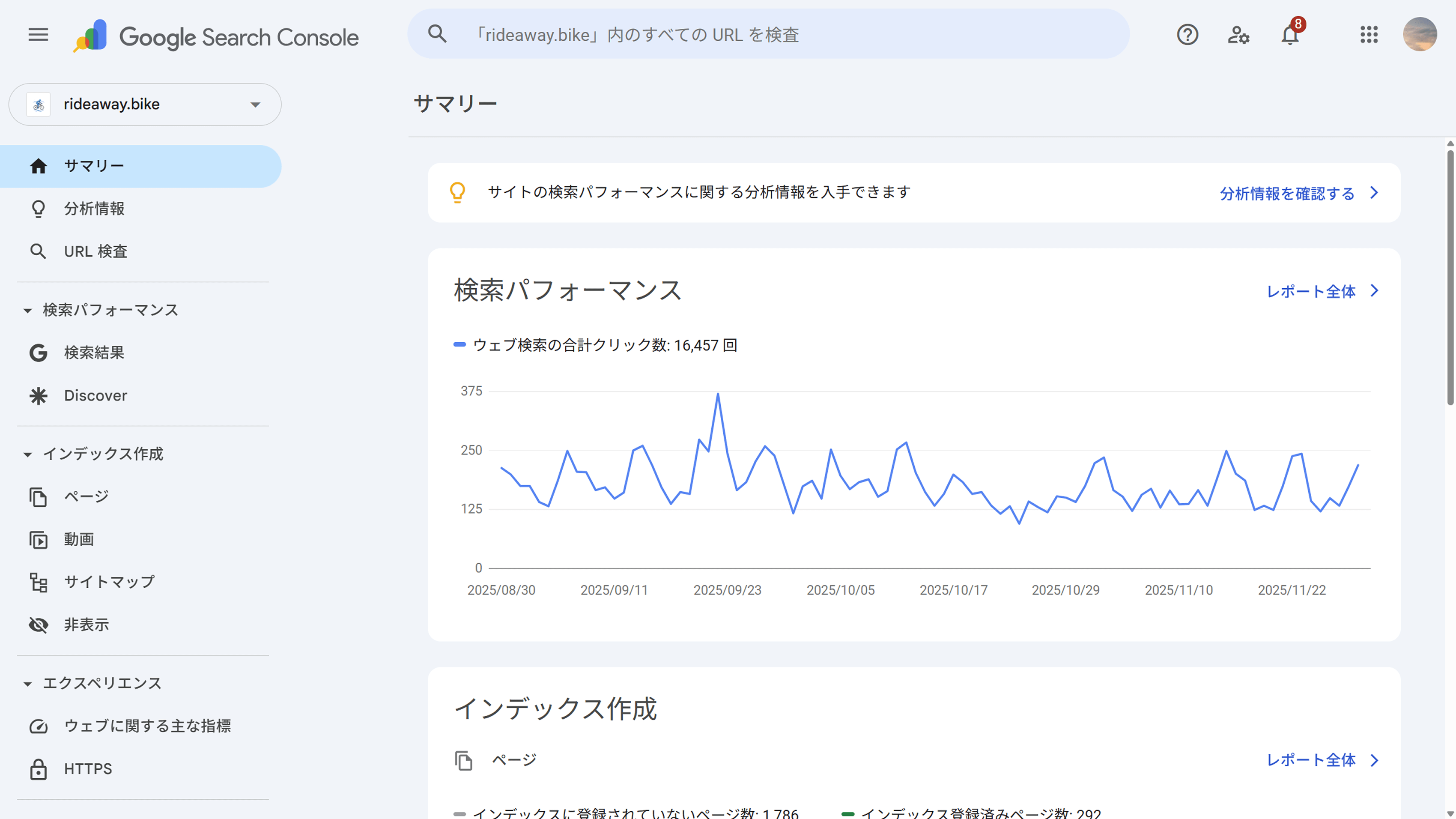Open the help menu
Image resolution: width=1456 pixels, height=819 pixels.
1187,35
